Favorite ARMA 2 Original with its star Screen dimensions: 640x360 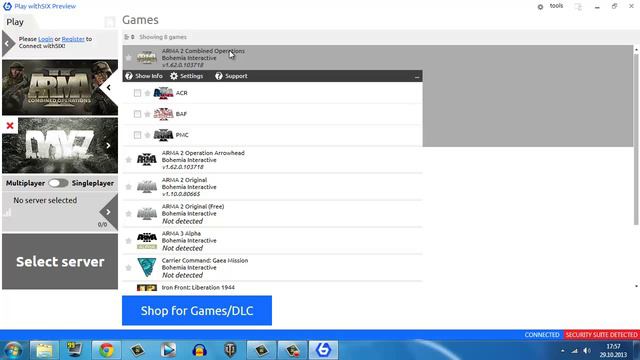point(129,187)
